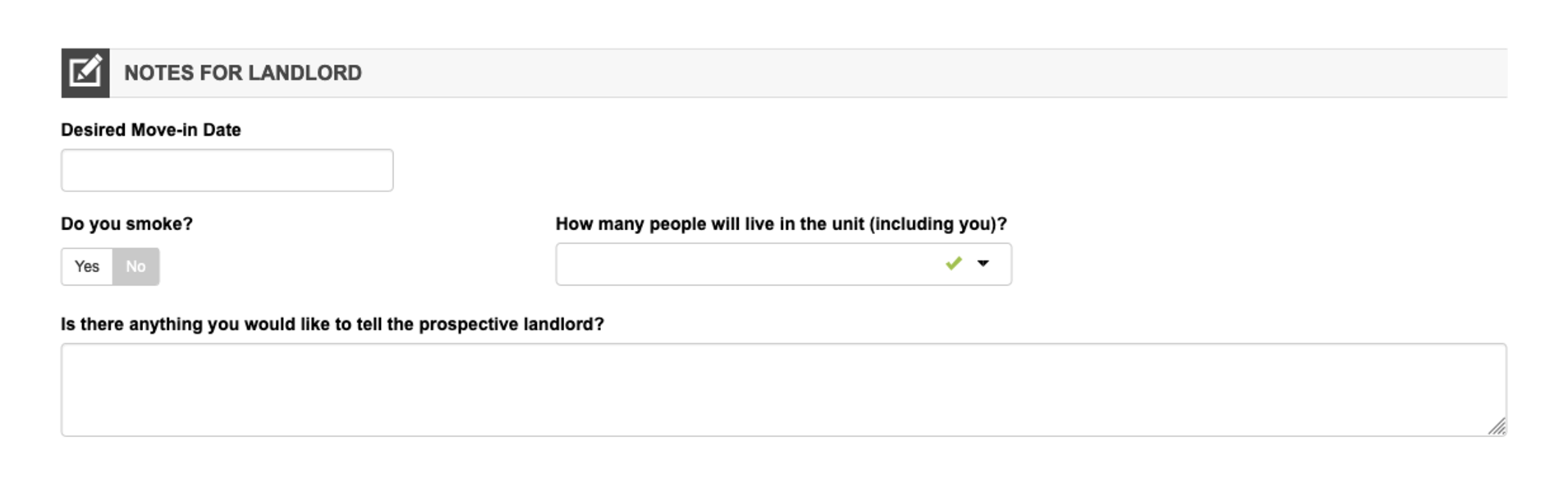Grab the message box resize handle
The width and height of the screenshot is (1568, 488).
(1497, 426)
